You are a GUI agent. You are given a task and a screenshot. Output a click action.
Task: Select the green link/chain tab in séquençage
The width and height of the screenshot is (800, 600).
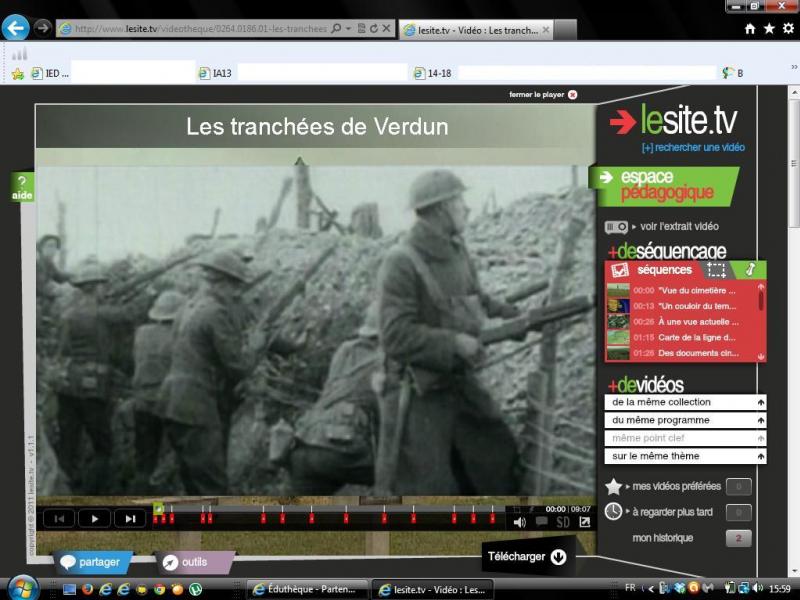[749, 269]
